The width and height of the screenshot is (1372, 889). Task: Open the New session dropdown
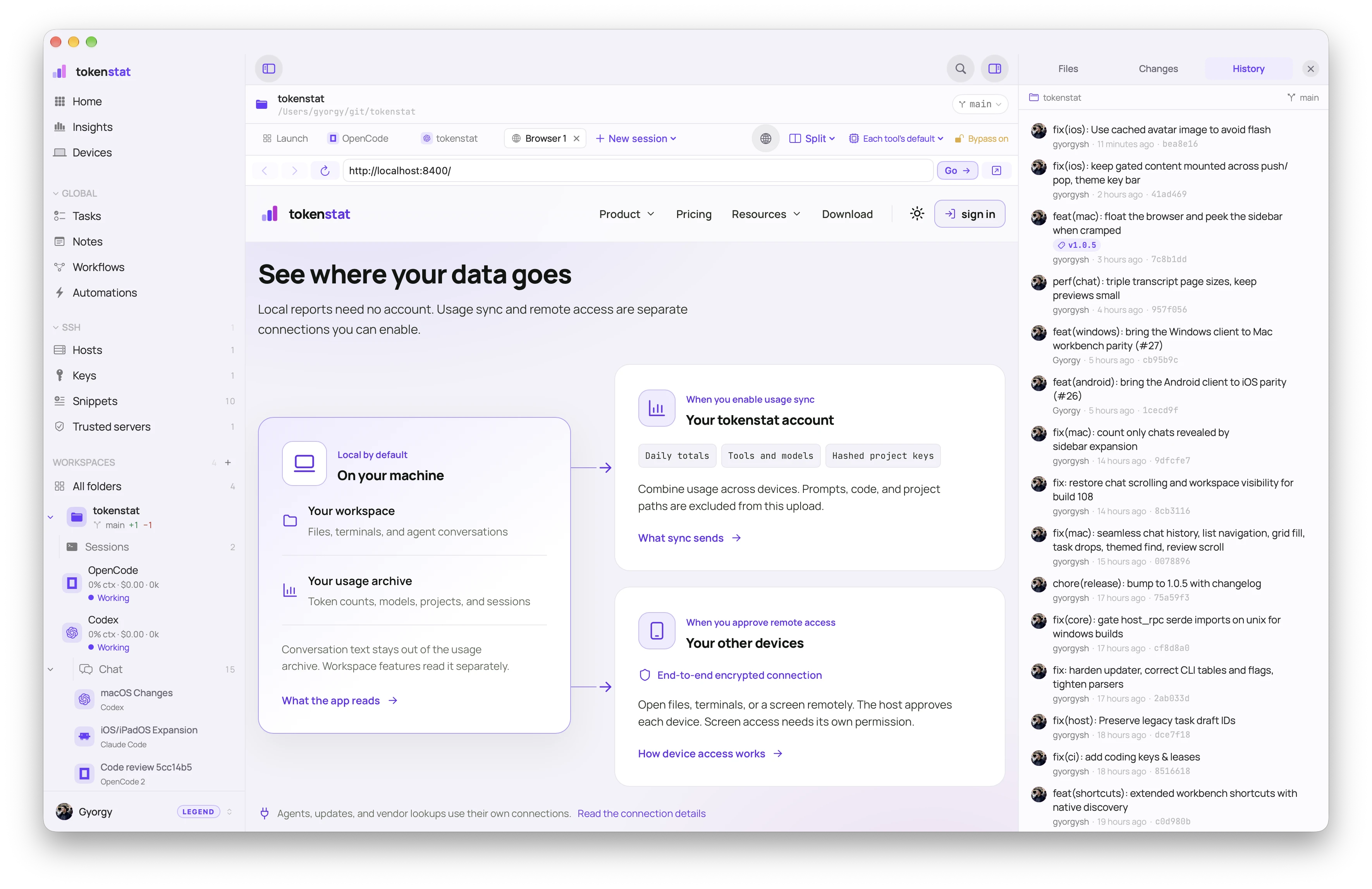click(x=636, y=138)
